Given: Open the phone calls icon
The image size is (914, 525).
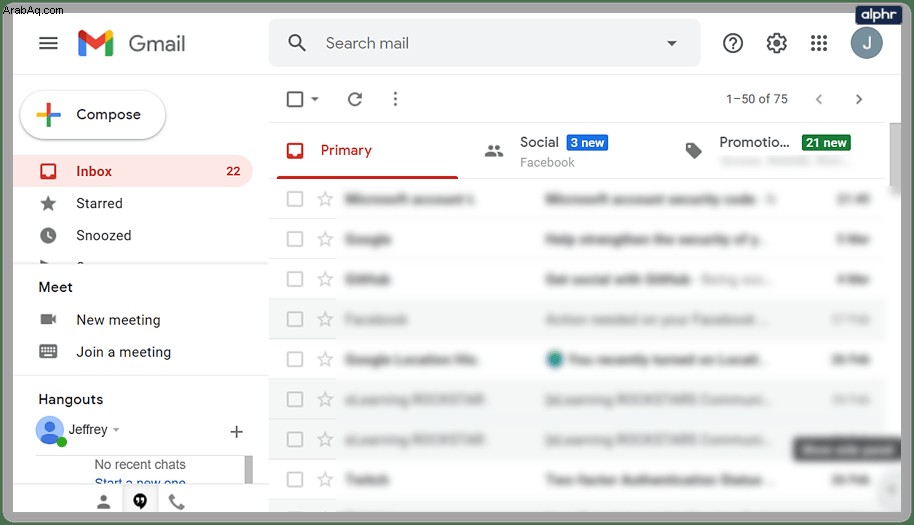Looking at the screenshot, I should [x=177, y=502].
